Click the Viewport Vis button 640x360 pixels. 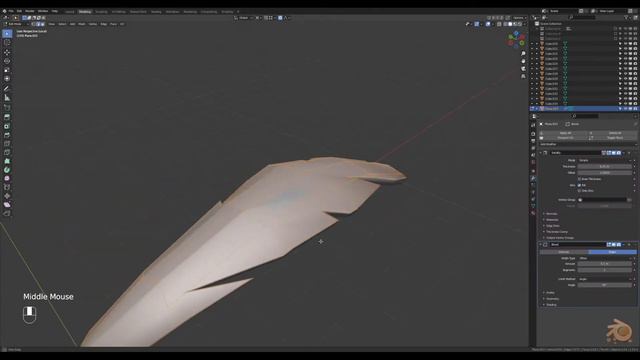(x=564, y=138)
